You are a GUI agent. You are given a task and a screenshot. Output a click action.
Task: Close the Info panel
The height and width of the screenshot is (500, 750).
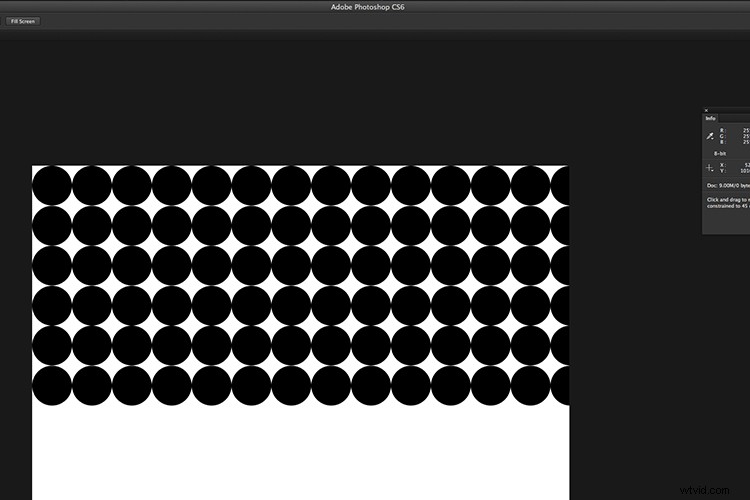pos(706,111)
